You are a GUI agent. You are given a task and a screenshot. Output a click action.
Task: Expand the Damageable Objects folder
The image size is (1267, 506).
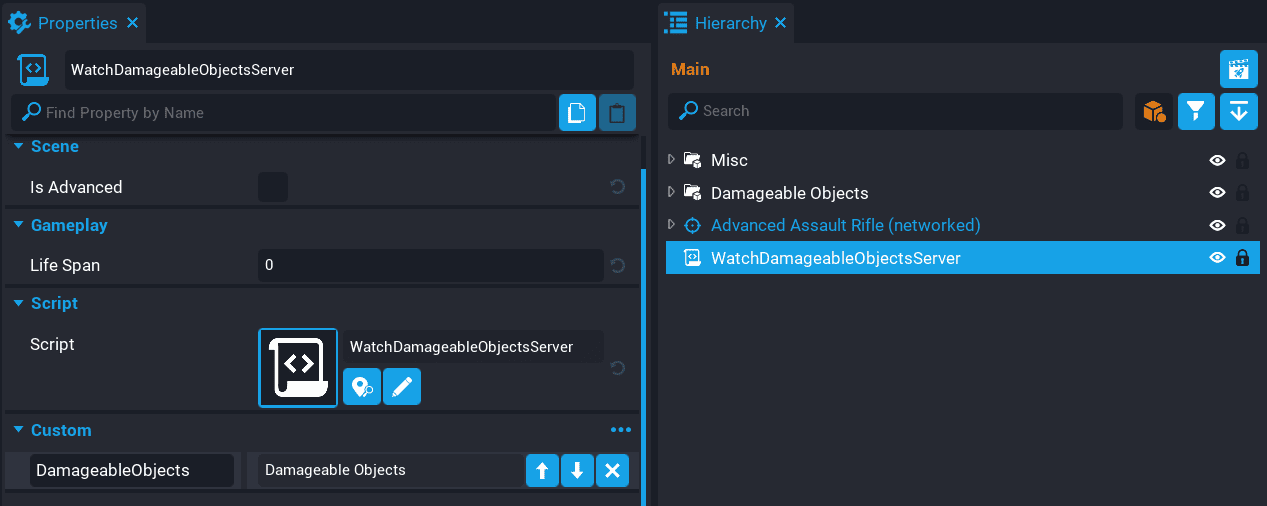click(672, 192)
